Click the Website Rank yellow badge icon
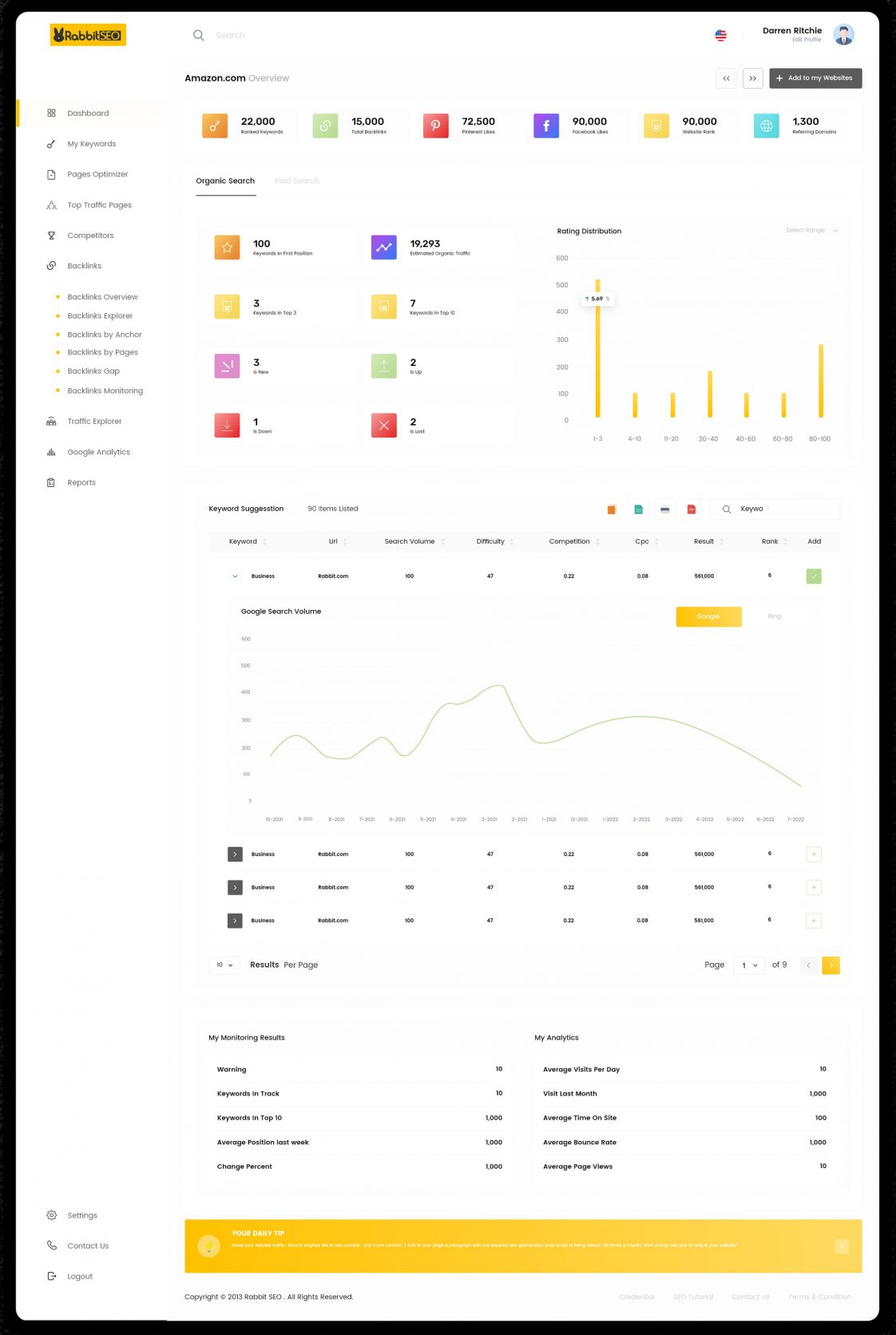This screenshot has width=896, height=1335. coord(656,125)
